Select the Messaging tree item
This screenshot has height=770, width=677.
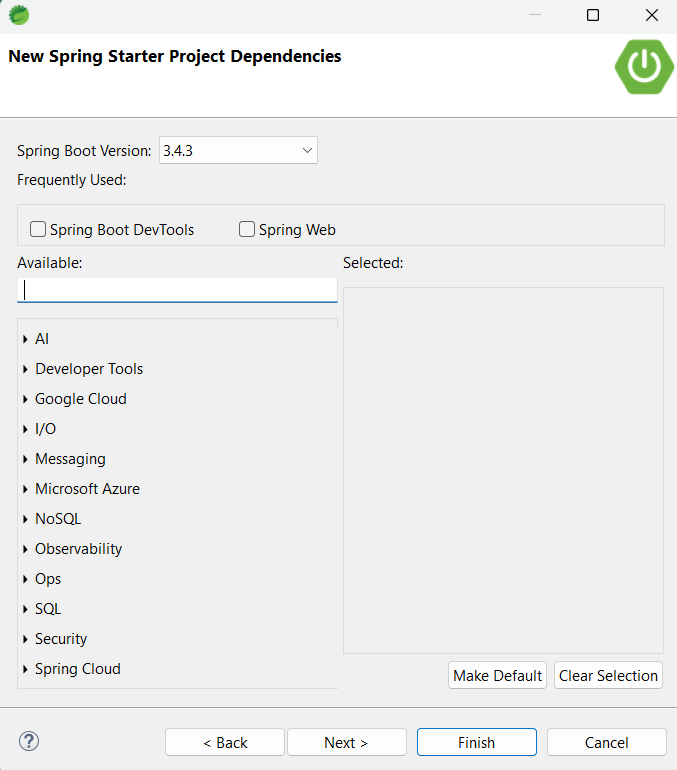[x=70, y=459]
